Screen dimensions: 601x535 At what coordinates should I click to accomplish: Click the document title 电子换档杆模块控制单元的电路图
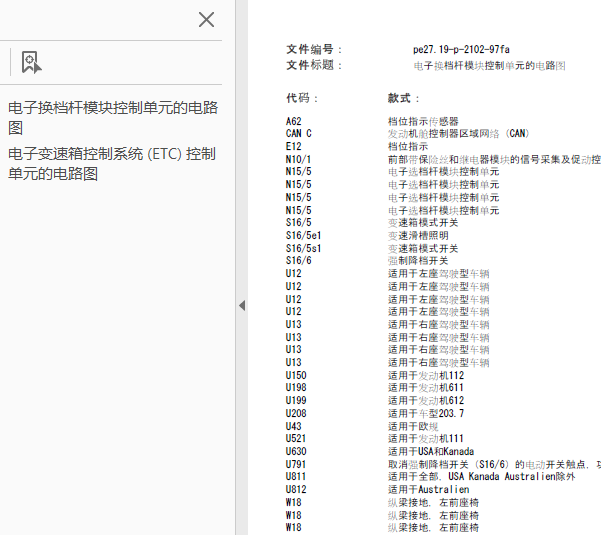point(489,66)
